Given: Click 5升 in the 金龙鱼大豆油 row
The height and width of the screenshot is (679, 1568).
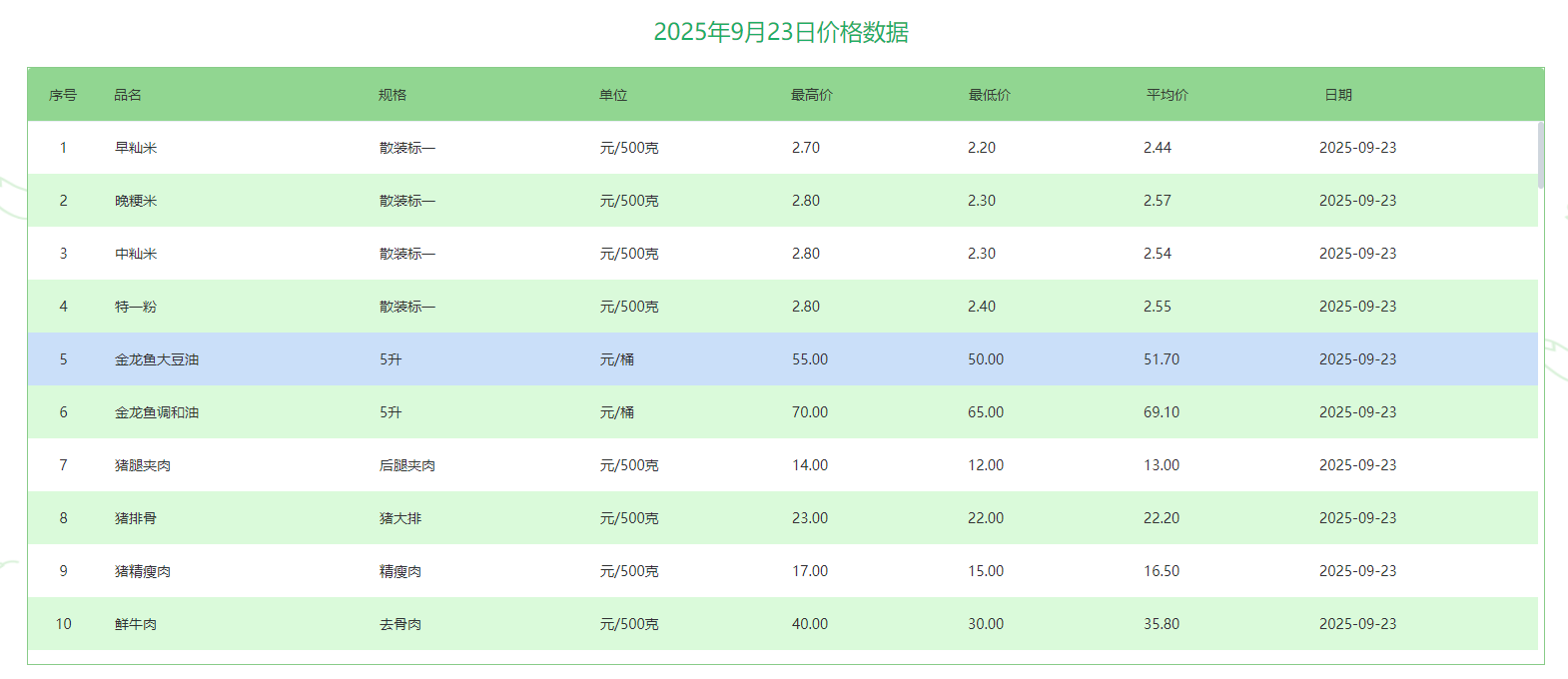Looking at the screenshot, I should coord(391,359).
